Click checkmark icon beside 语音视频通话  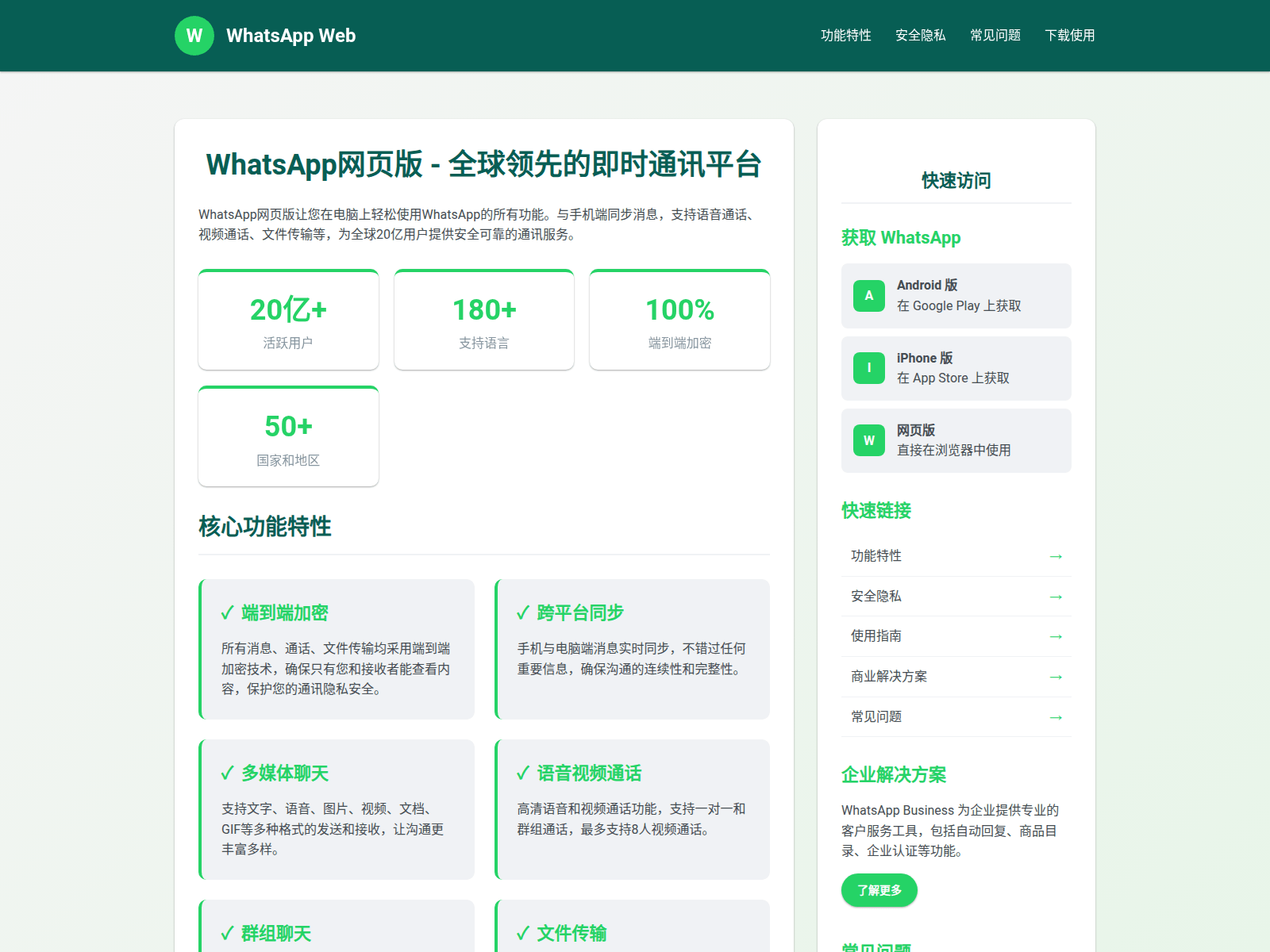click(523, 773)
